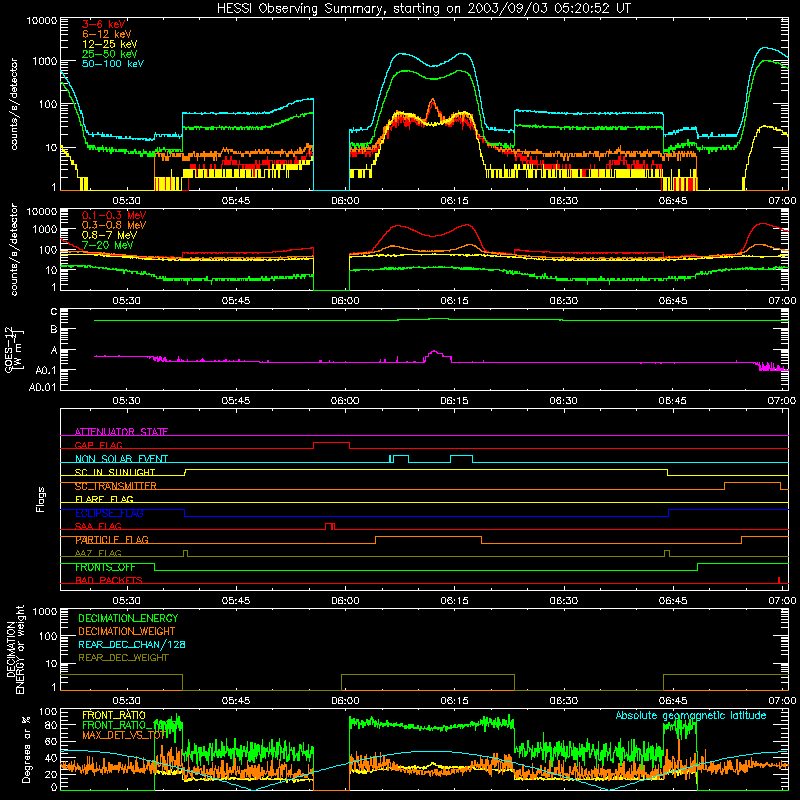
Task: Click 06:45 tick label under the decimation panel
Action: [x=672, y=701]
